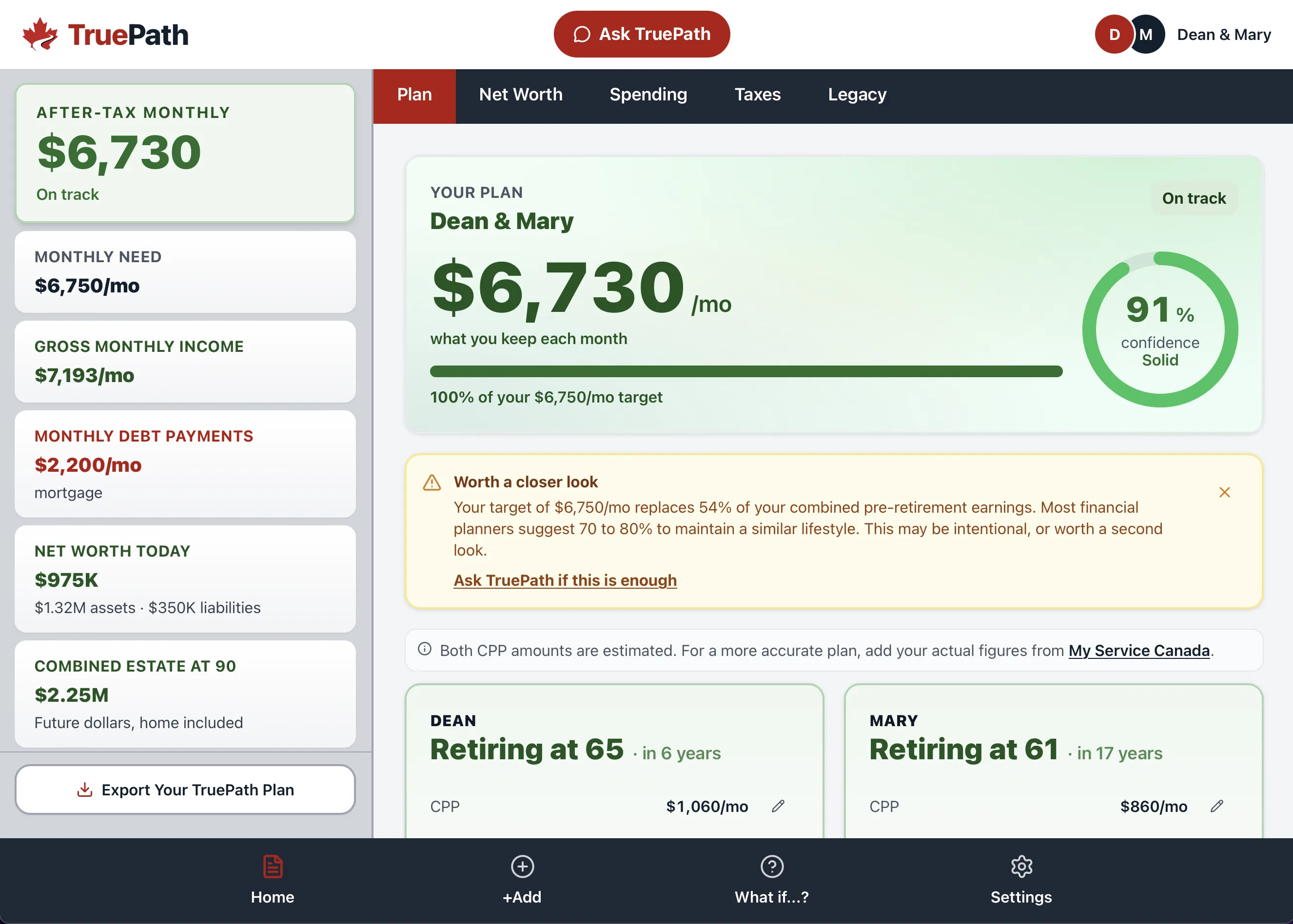The width and height of the screenshot is (1293, 924).
Task: Open +Add in bottom navigation
Action: click(522, 880)
